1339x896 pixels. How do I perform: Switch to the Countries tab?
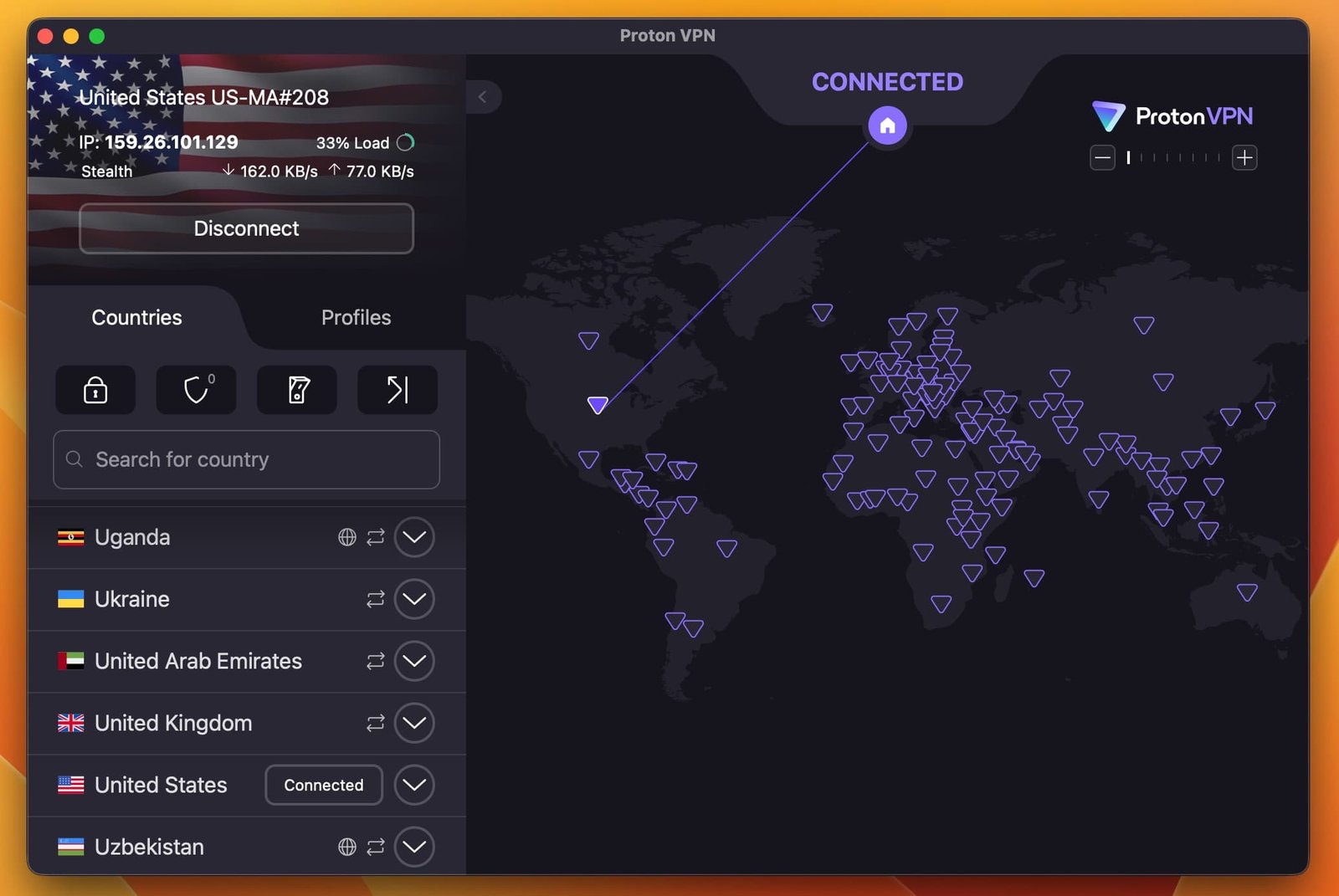(x=136, y=318)
